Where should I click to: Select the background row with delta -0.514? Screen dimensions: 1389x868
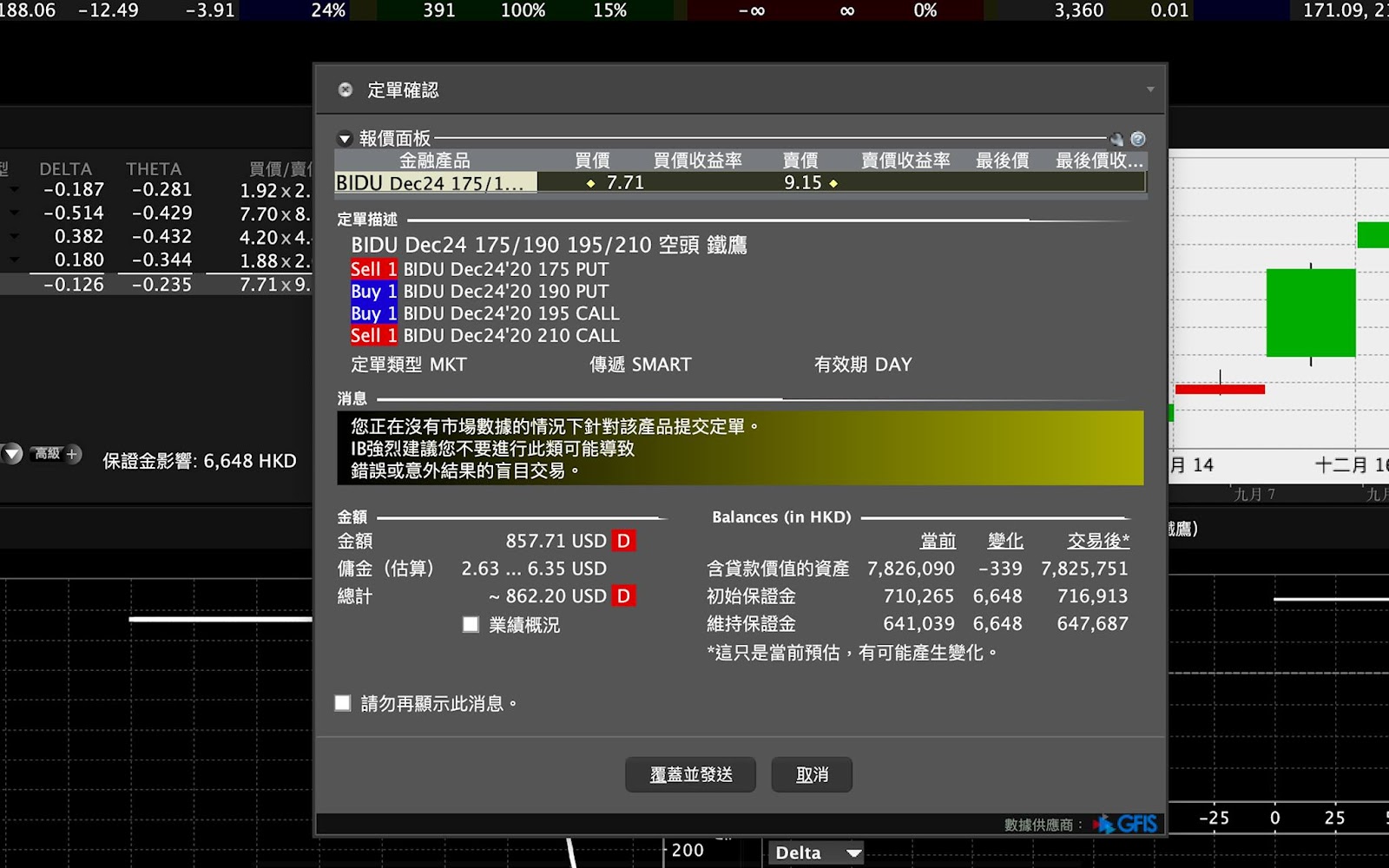tap(156, 214)
